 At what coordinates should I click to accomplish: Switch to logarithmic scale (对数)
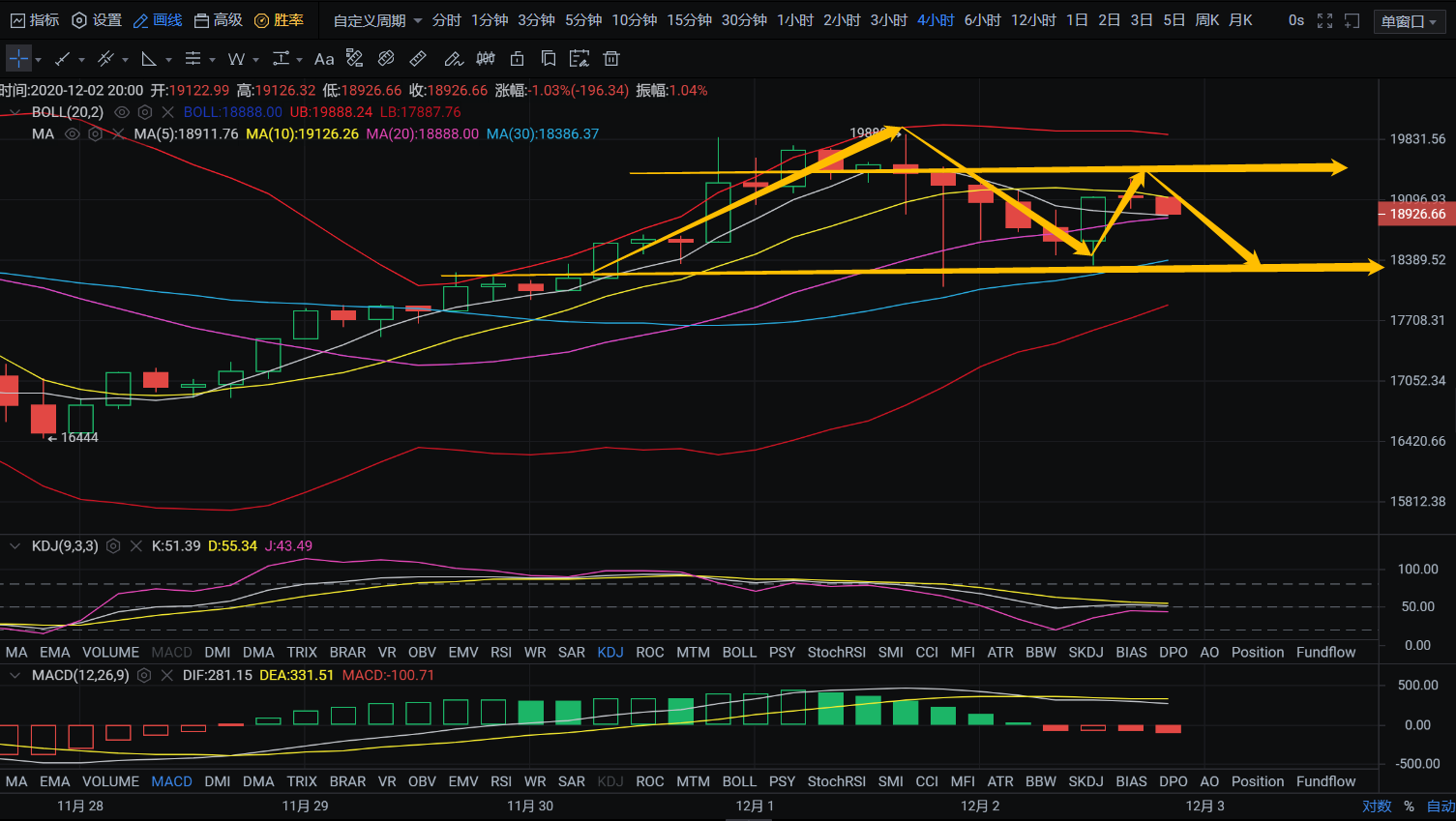[1376, 806]
